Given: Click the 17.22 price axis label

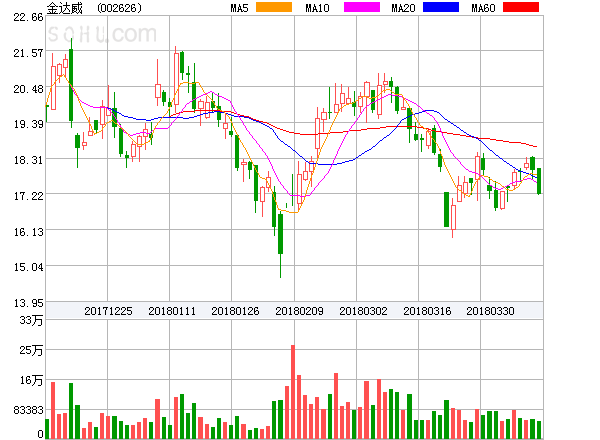Looking at the screenshot, I should (x=28, y=196).
